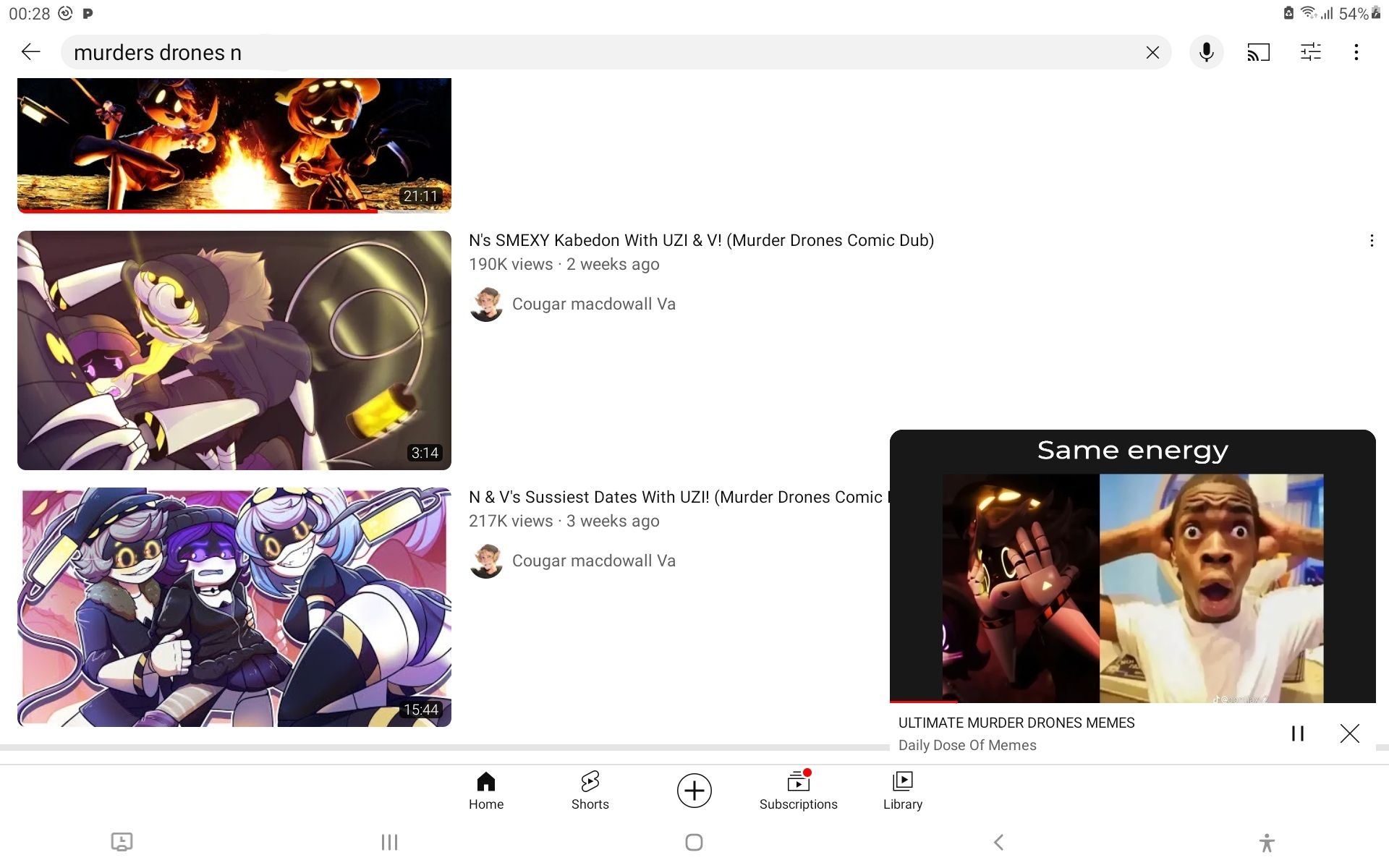Clear the search query with the X
The width and height of the screenshot is (1389, 868).
1152,52
